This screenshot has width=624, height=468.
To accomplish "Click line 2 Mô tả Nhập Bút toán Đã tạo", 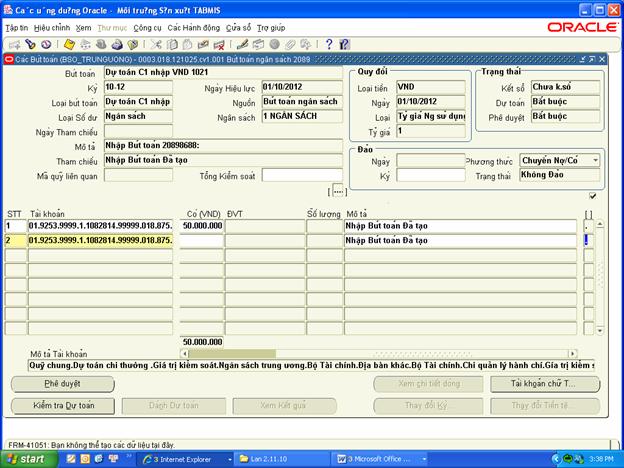I will tap(460, 241).
